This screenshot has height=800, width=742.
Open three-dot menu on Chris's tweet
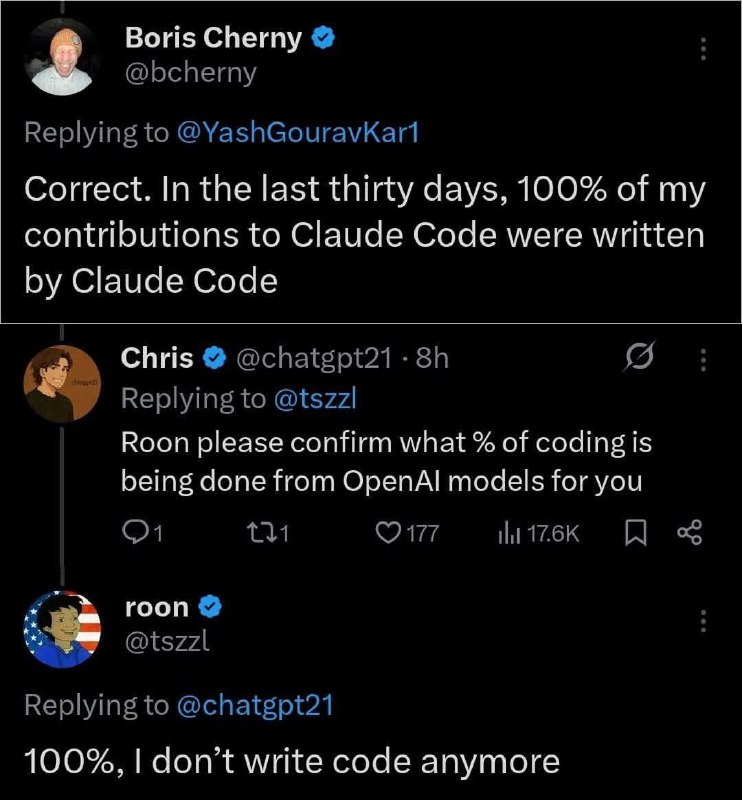[x=704, y=360]
